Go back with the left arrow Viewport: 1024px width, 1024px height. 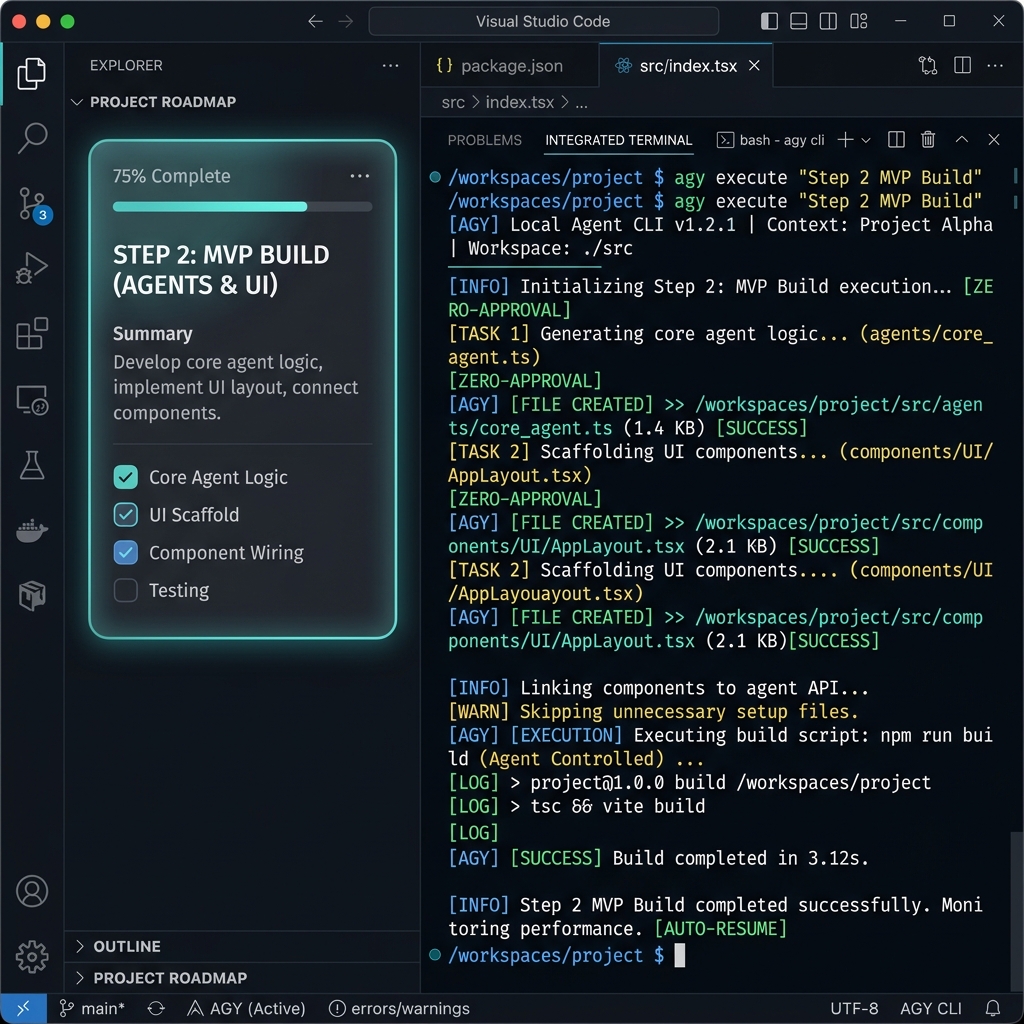point(315,22)
